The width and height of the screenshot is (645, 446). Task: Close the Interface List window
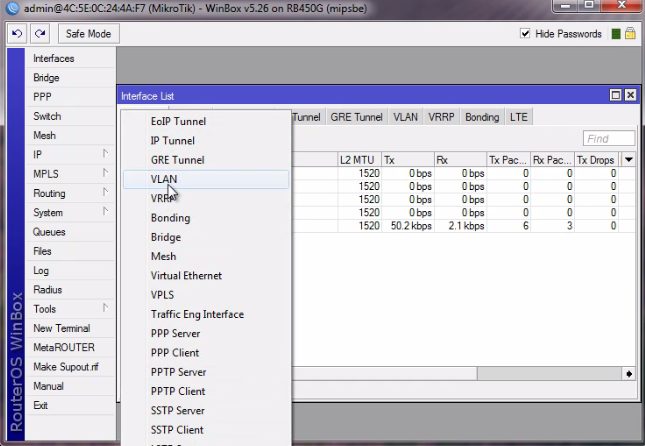tap(630, 95)
